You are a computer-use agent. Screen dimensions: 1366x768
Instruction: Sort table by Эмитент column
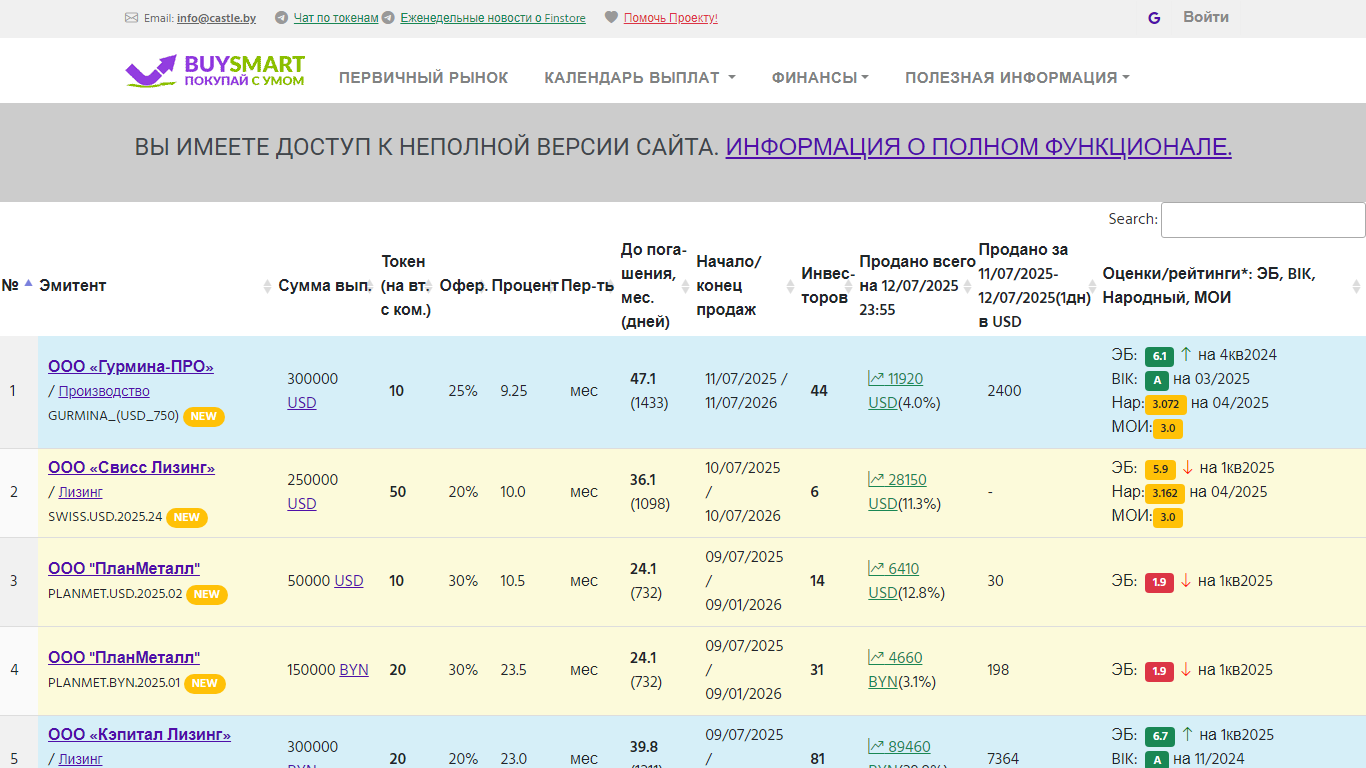click(156, 285)
